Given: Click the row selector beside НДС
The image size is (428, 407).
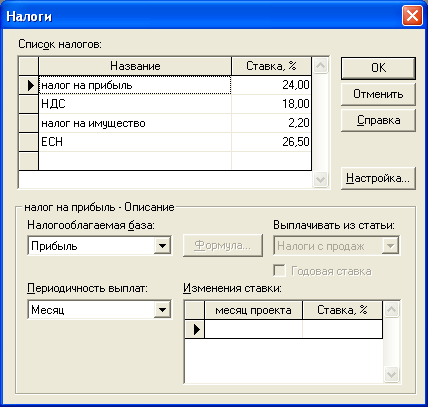Looking at the screenshot, I should pyautogui.click(x=29, y=104).
